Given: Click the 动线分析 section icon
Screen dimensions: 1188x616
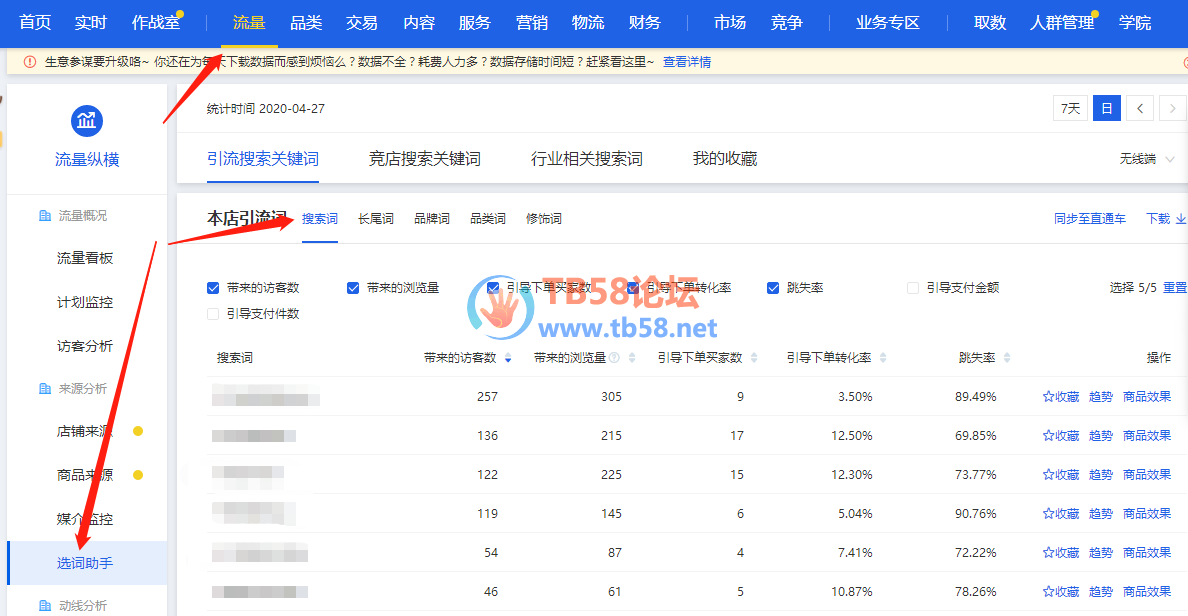Looking at the screenshot, I should 45,605.
